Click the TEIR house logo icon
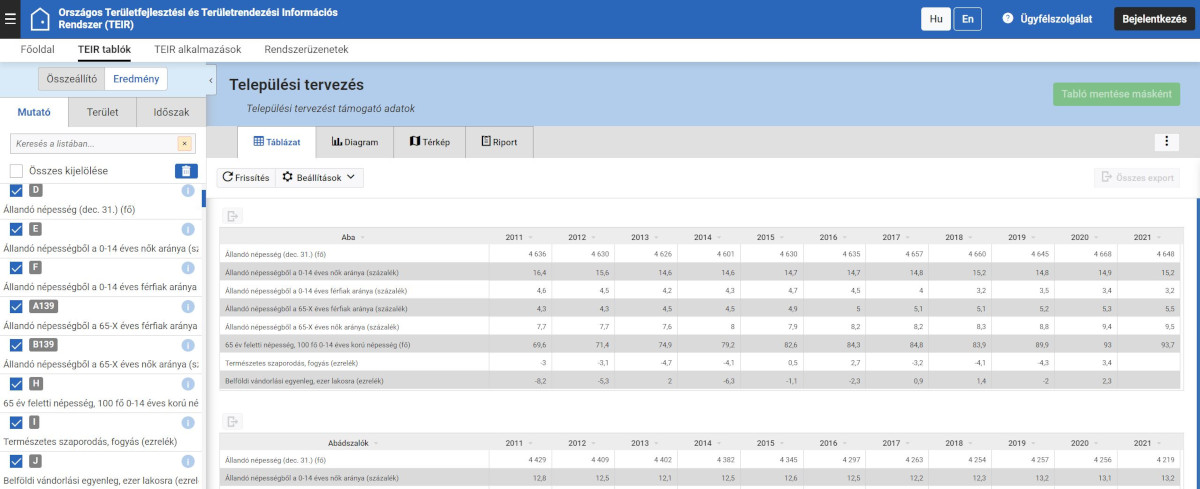The height and width of the screenshot is (489, 1200). [41, 19]
